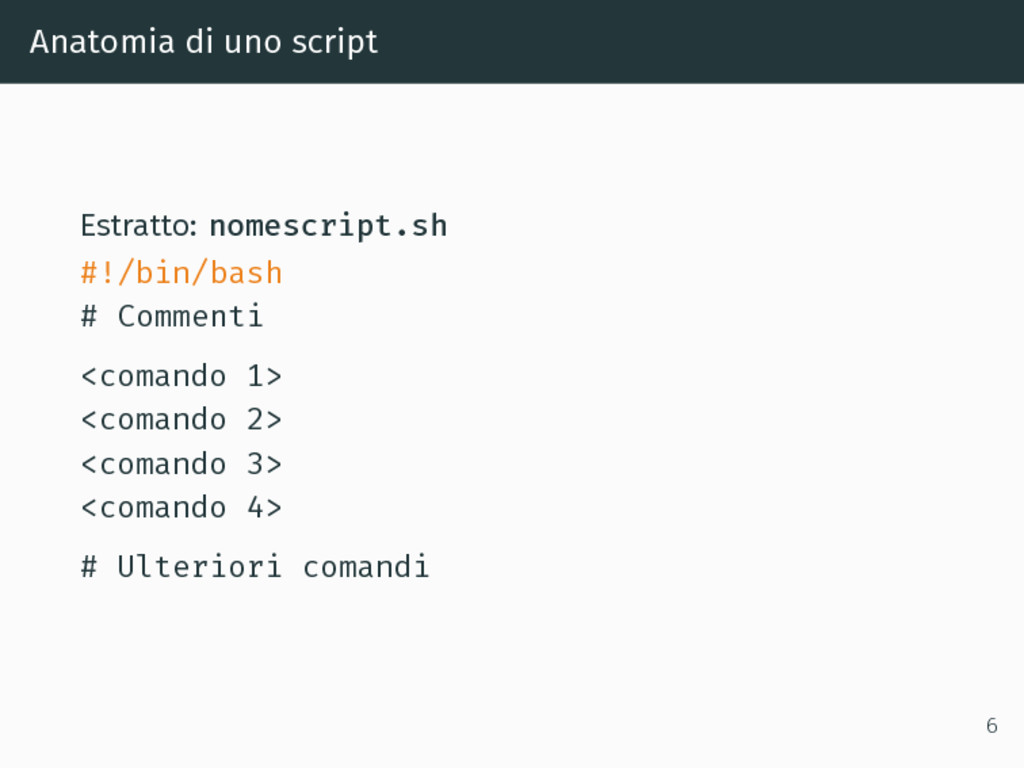The width and height of the screenshot is (1024, 768).
Task: Click the hash symbol before 'Commenti'
Action: point(89,316)
